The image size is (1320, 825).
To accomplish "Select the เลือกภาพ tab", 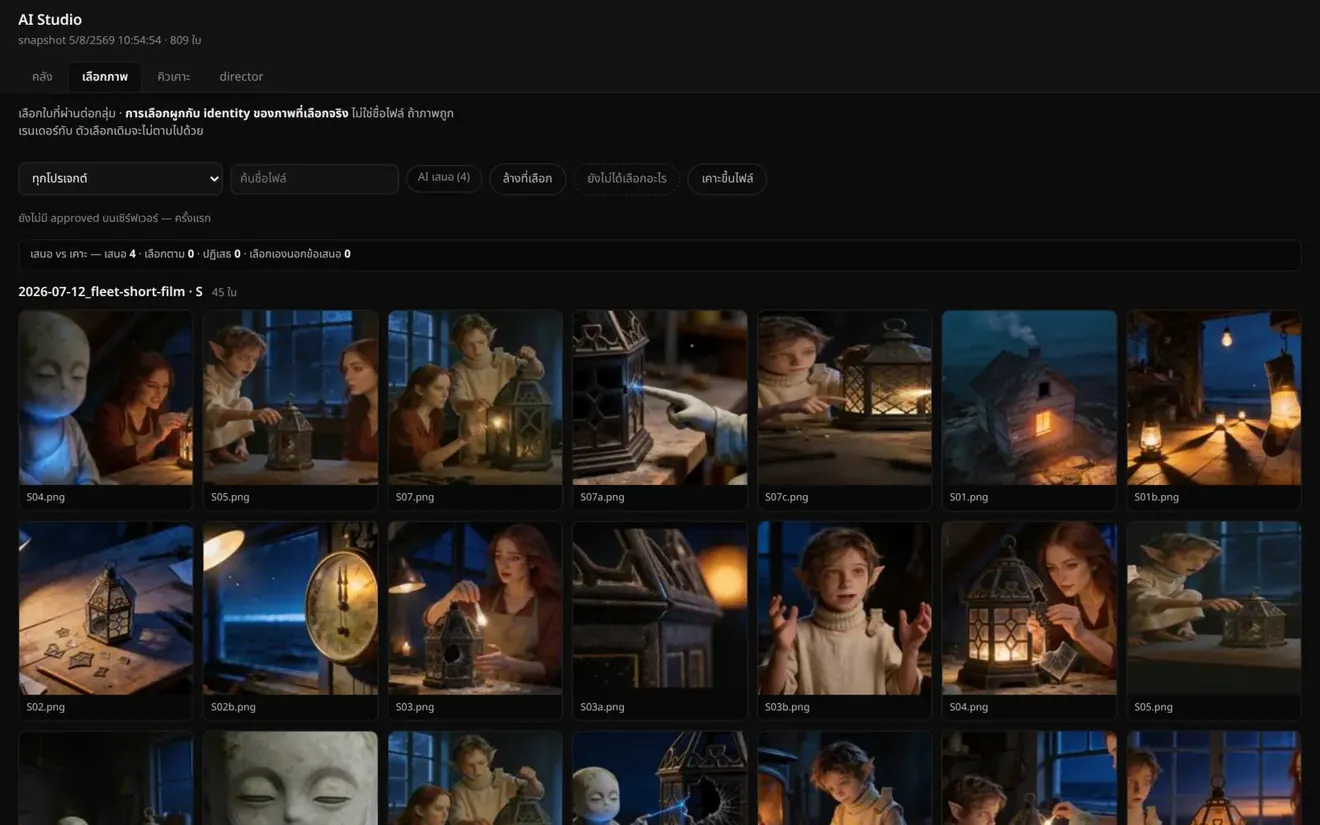I will coord(105,77).
